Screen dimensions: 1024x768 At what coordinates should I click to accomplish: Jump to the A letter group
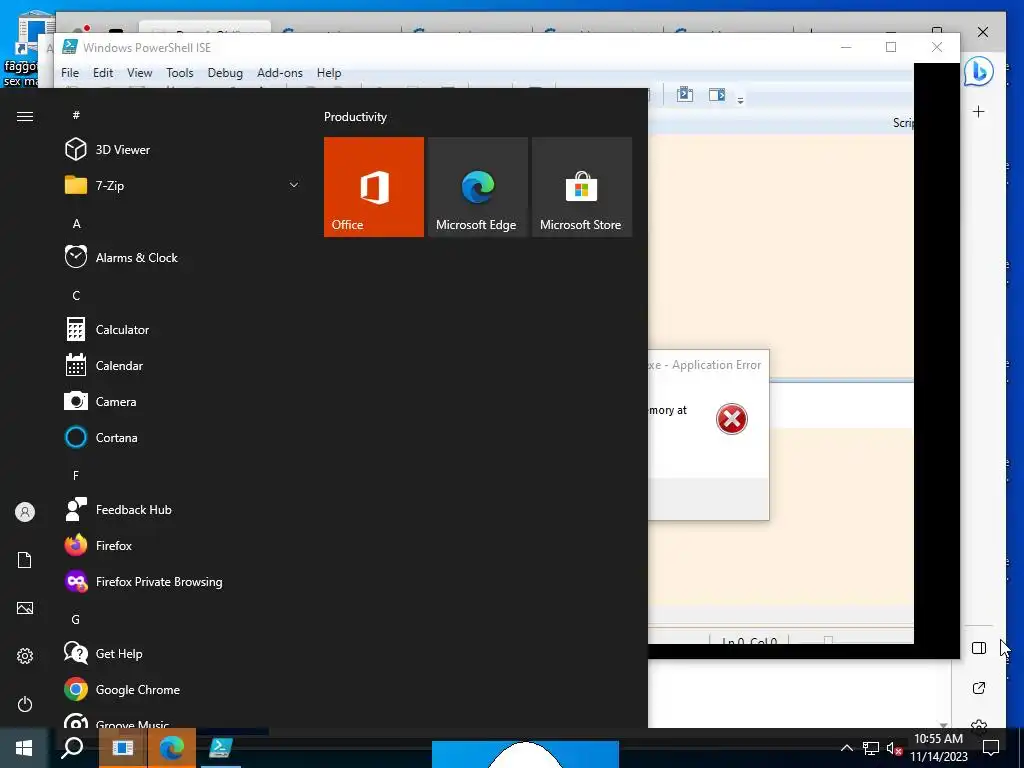(76, 223)
